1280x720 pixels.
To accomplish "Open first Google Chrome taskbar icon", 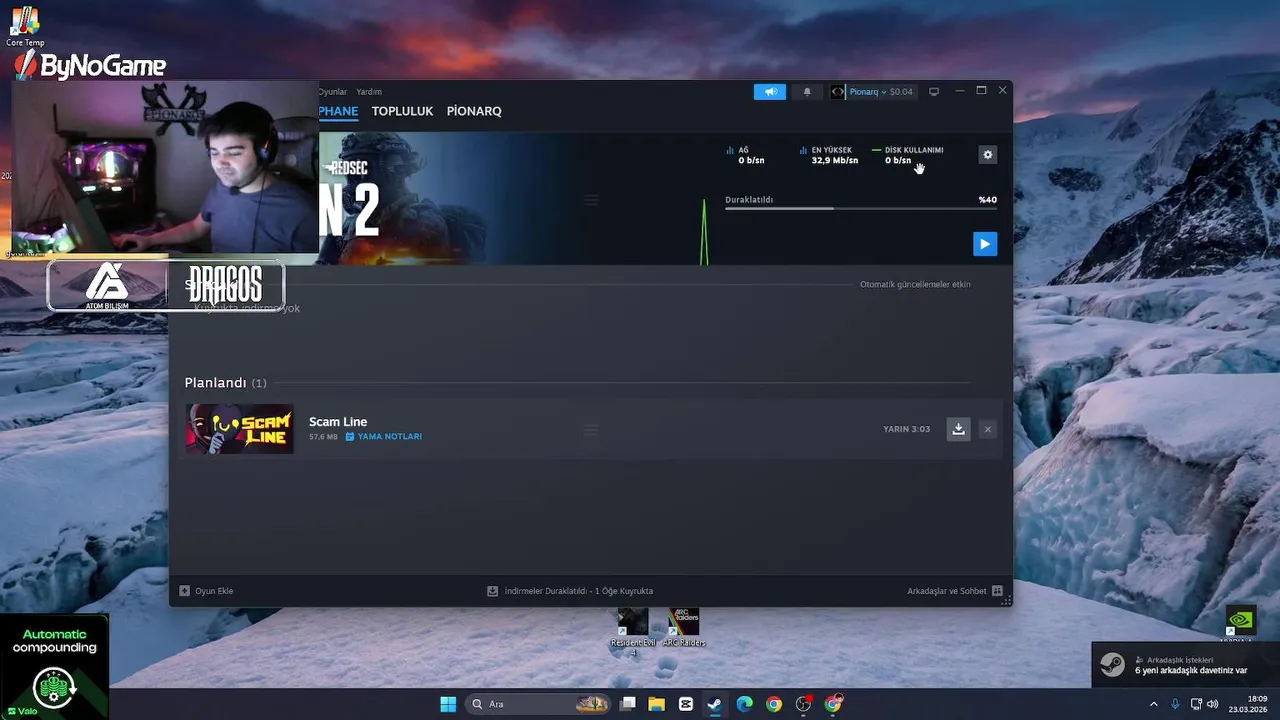I will [774, 704].
